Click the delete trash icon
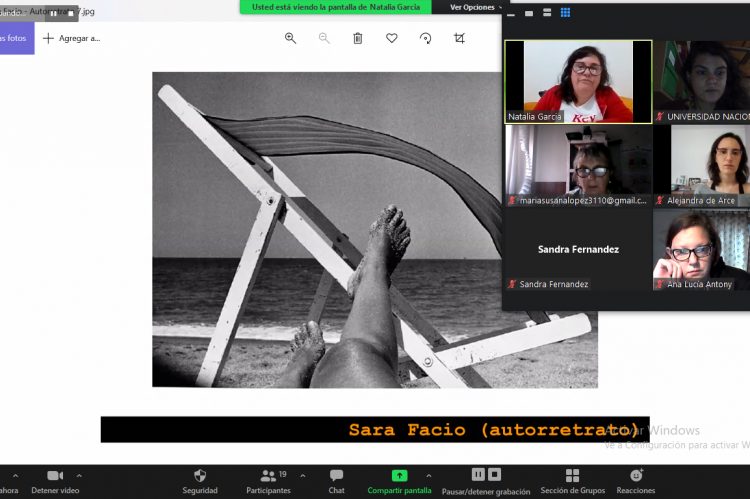 (x=357, y=38)
